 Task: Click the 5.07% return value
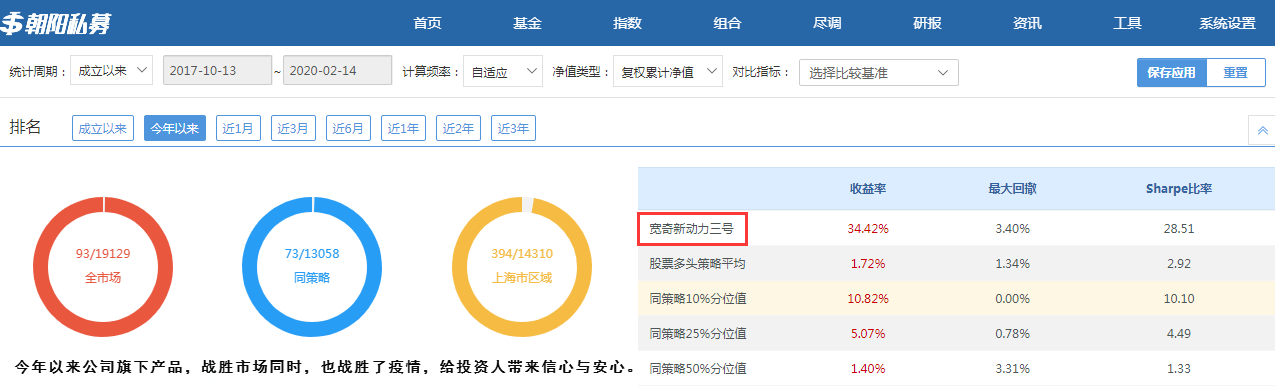tap(868, 333)
